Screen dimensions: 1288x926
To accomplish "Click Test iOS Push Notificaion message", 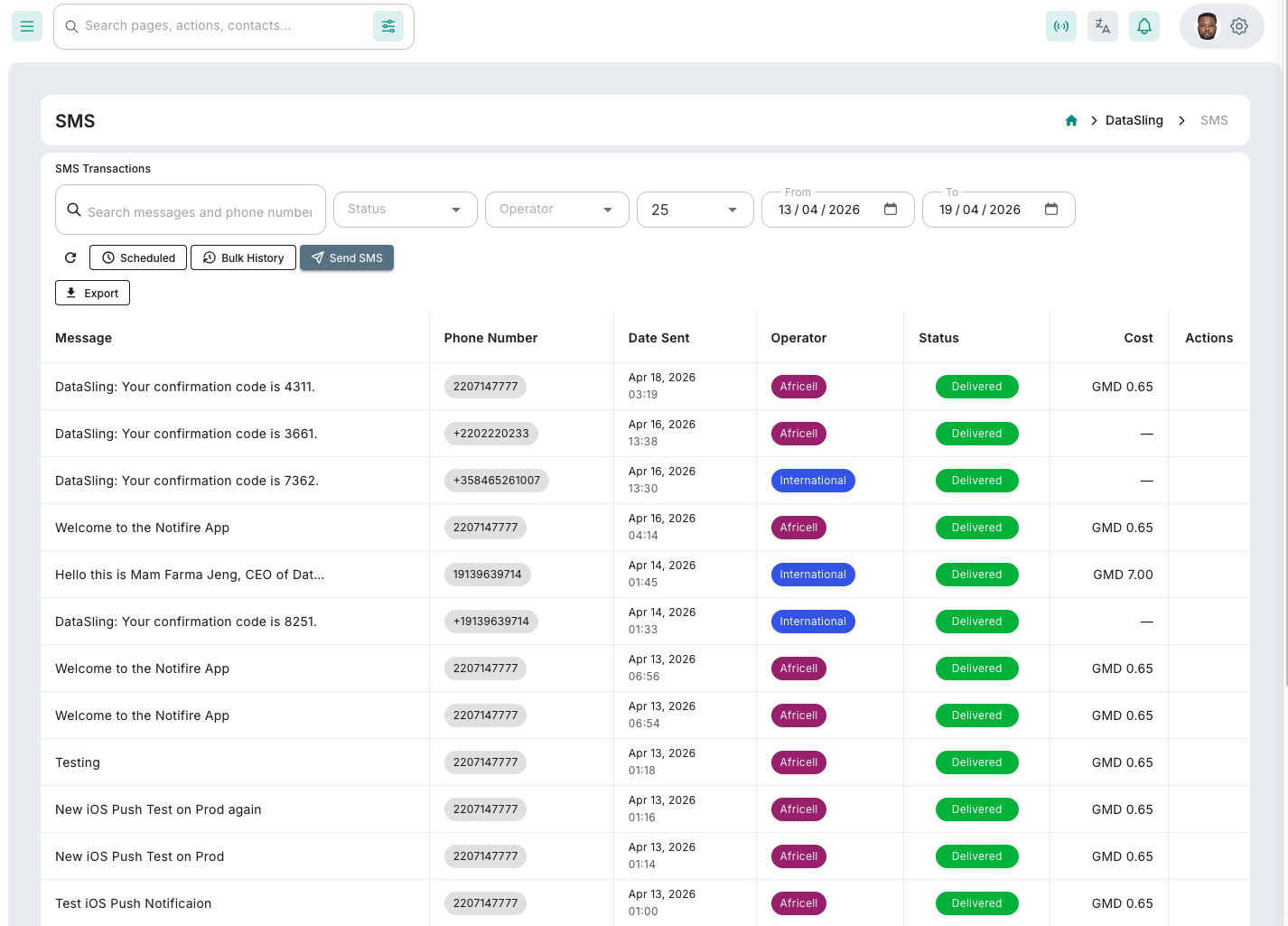I will click(x=133, y=903).
